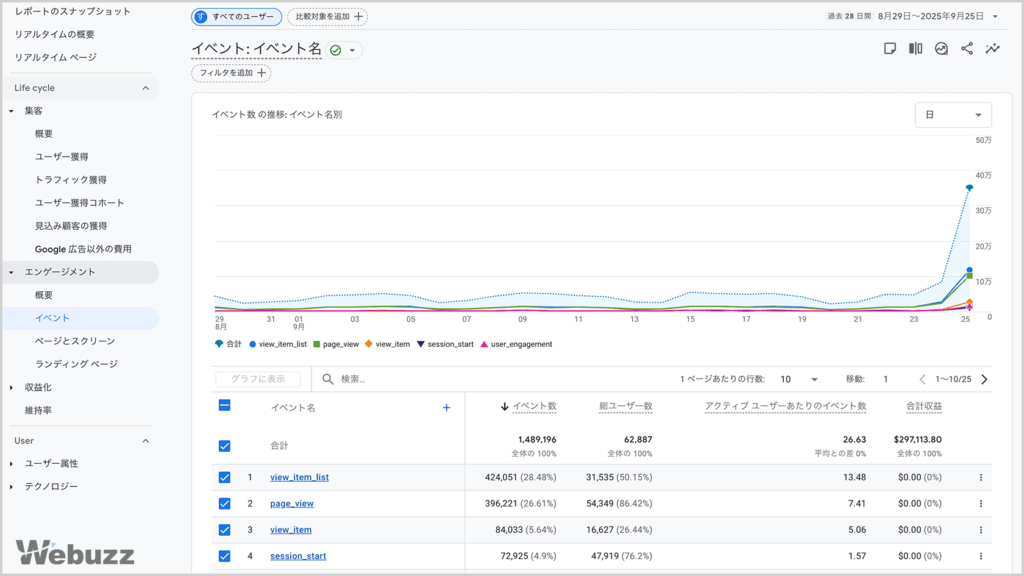Share this report via share icon

coord(967,48)
